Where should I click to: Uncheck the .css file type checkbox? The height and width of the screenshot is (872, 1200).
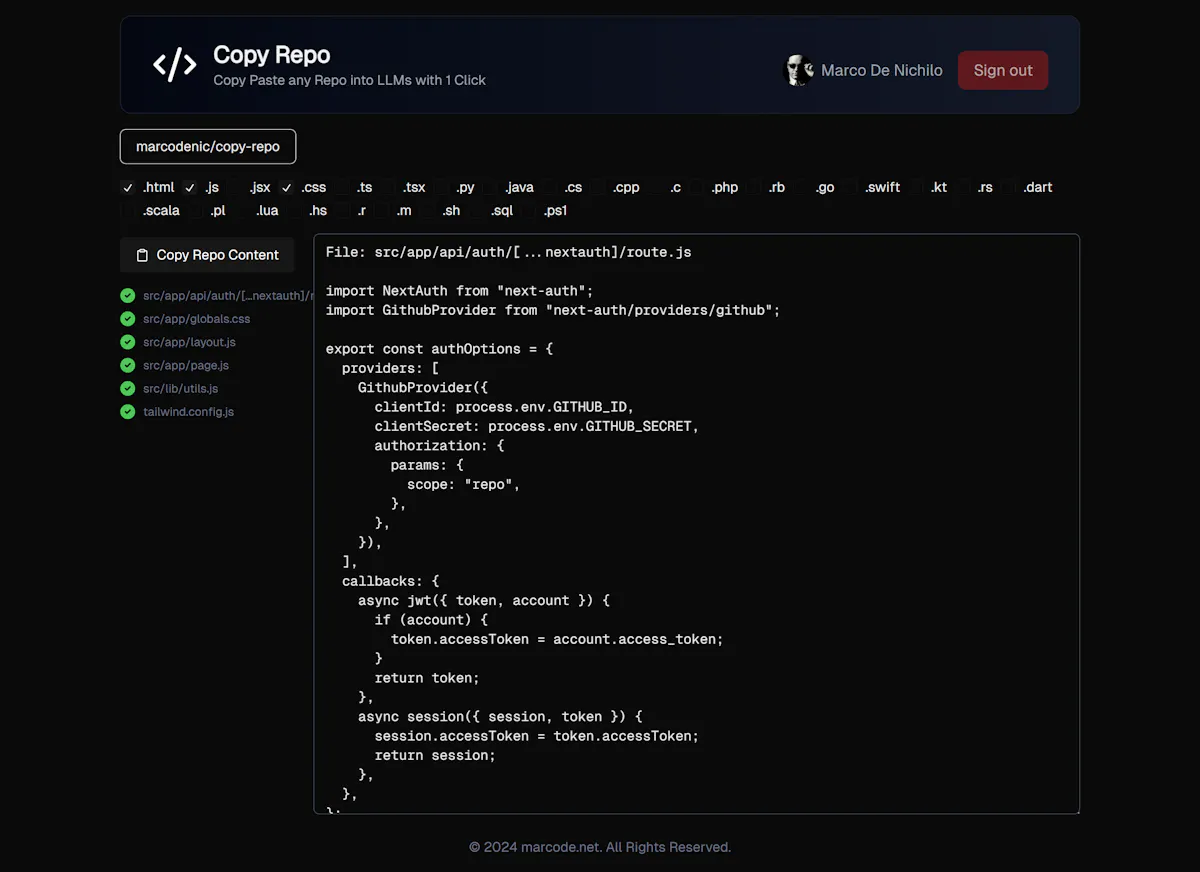[x=287, y=187]
